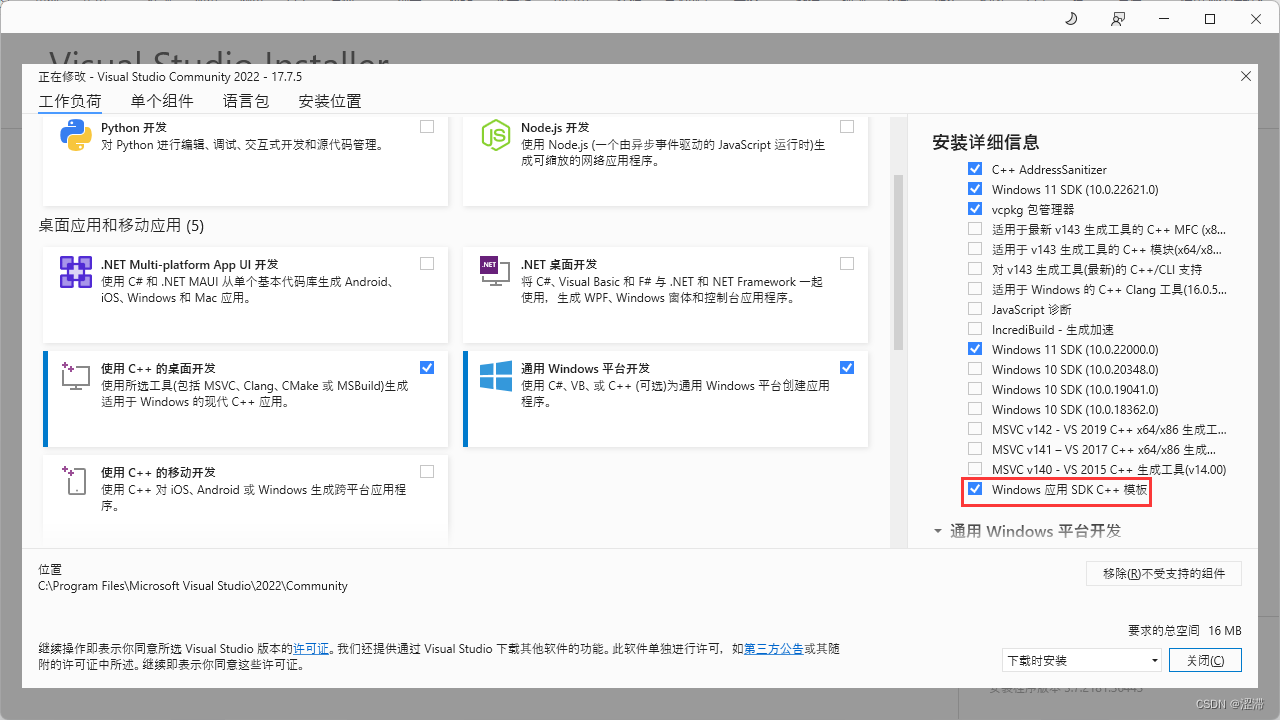Enable .NET Multi-platform App UI workload checkbox
The height and width of the screenshot is (720, 1280).
coord(427,264)
